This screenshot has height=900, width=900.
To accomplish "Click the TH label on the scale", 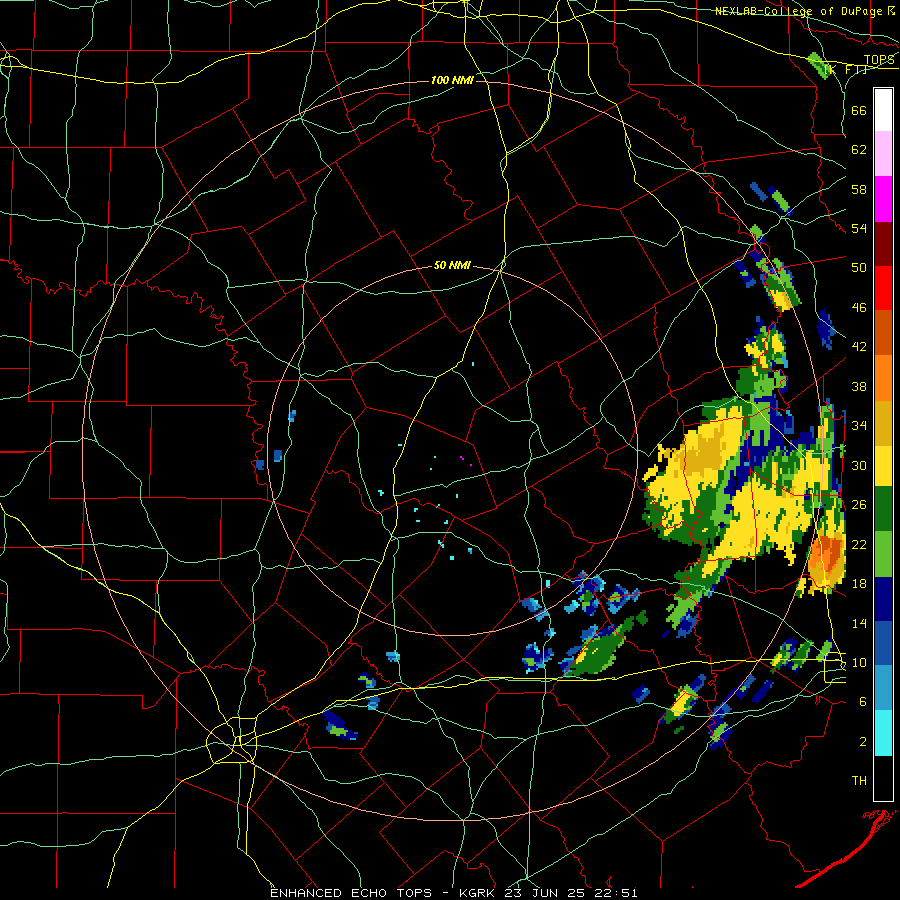I will (859, 781).
